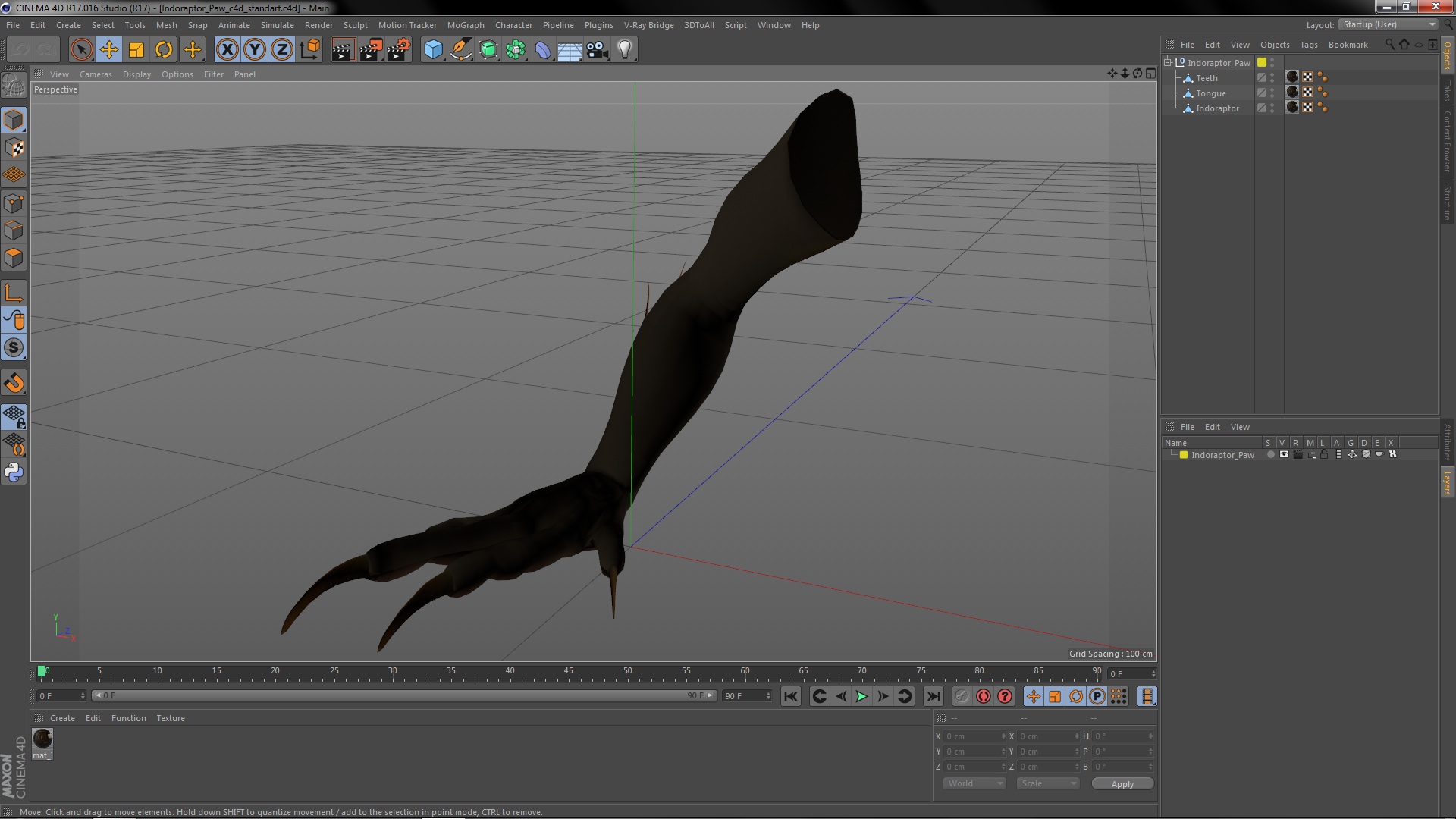Select the Live Selection tool
Screen dimensions: 1456x819
coord(81,50)
